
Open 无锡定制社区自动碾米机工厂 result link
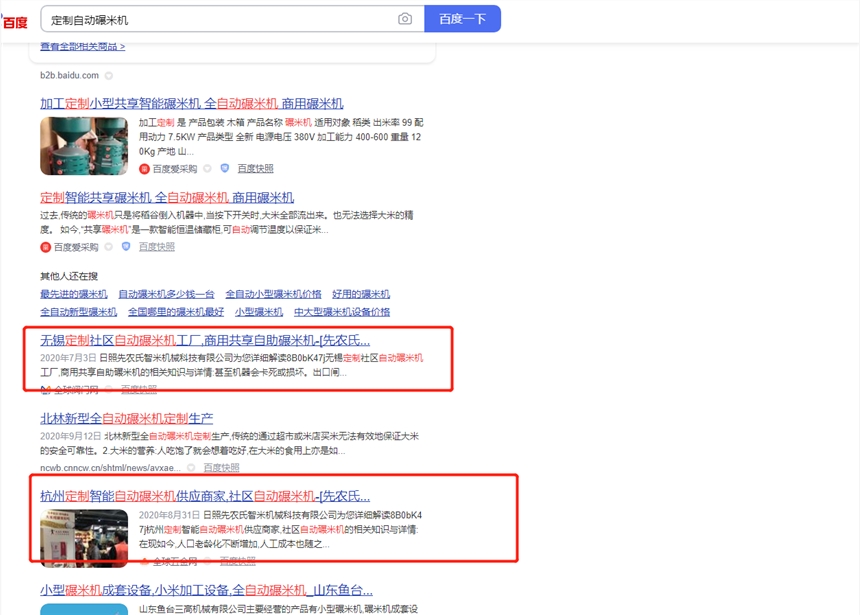pos(204,340)
